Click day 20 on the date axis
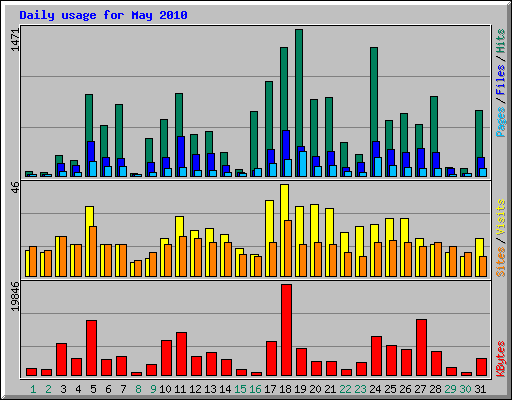512x400 pixels. [x=315, y=389]
